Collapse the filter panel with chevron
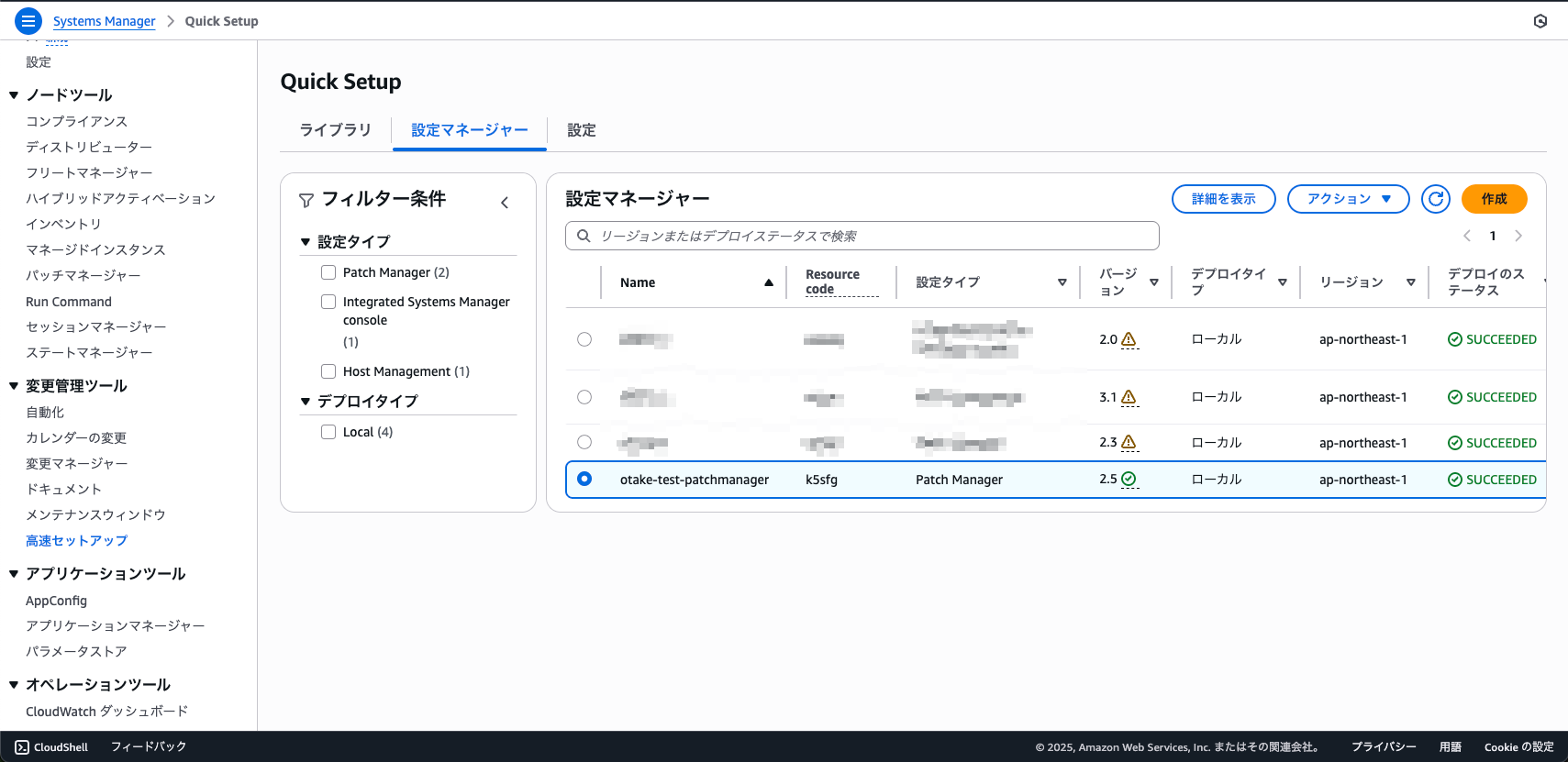Viewport: 1568px width, 762px height. pyautogui.click(x=505, y=203)
